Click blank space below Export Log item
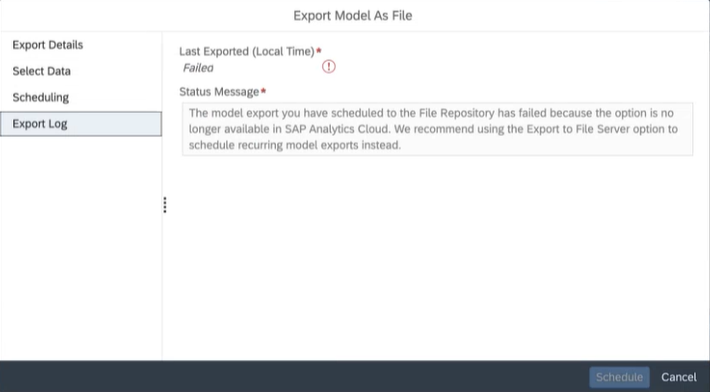 point(81,249)
